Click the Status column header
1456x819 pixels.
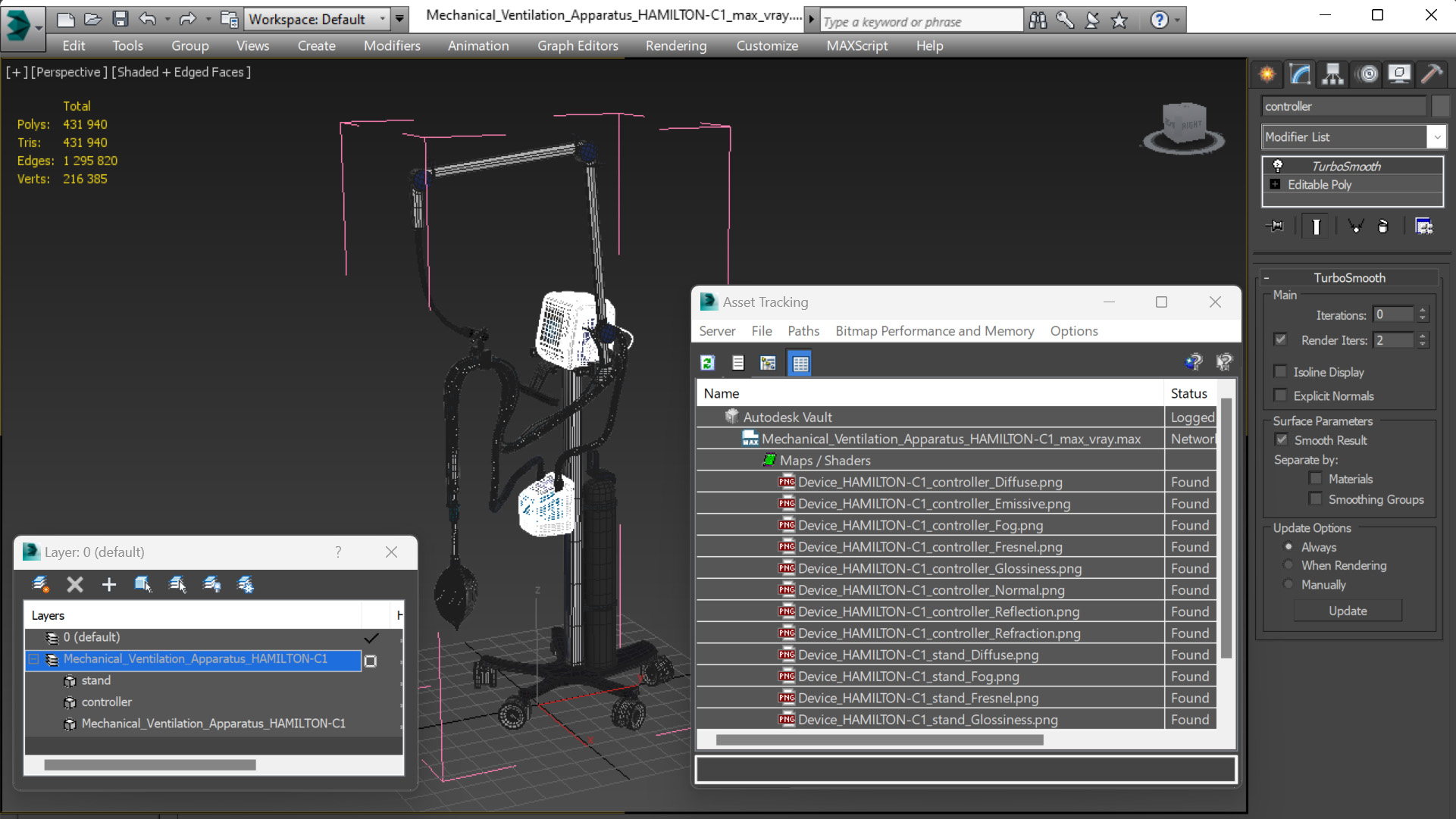tap(1190, 393)
